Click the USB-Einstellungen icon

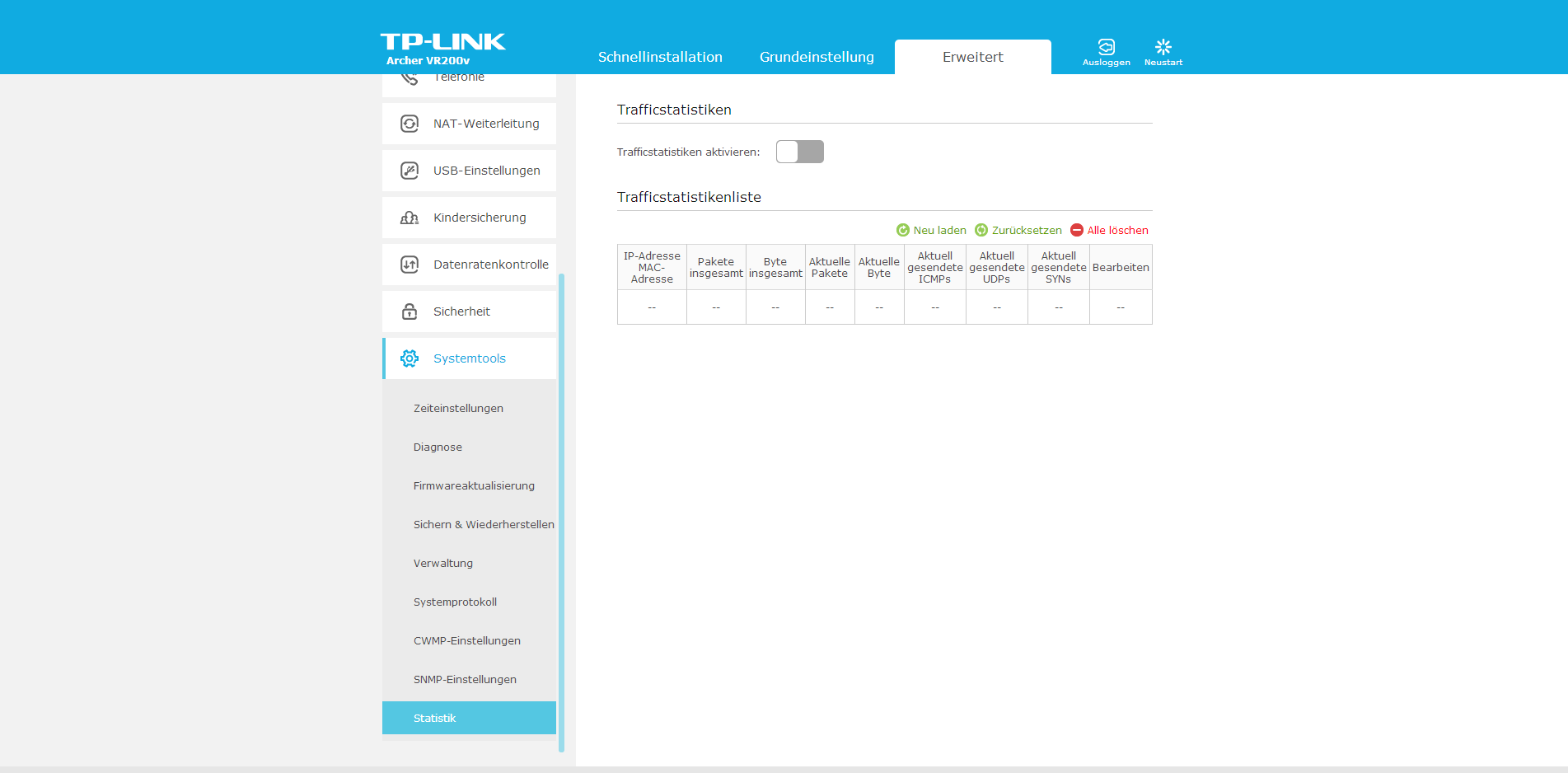tap(410, 171)
